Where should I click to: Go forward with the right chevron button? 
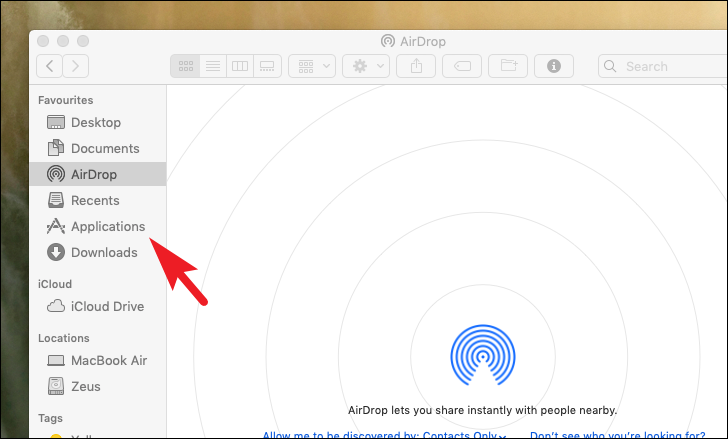(76, 66)
